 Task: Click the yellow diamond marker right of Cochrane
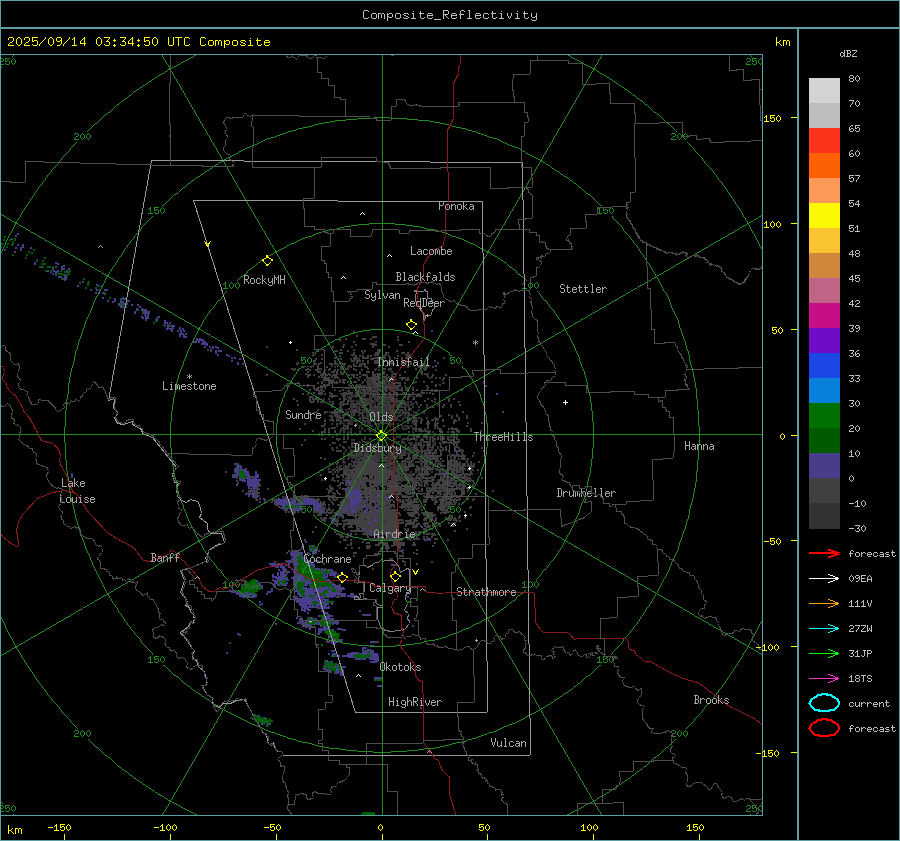pyautogui.click(x=343, y=578)
